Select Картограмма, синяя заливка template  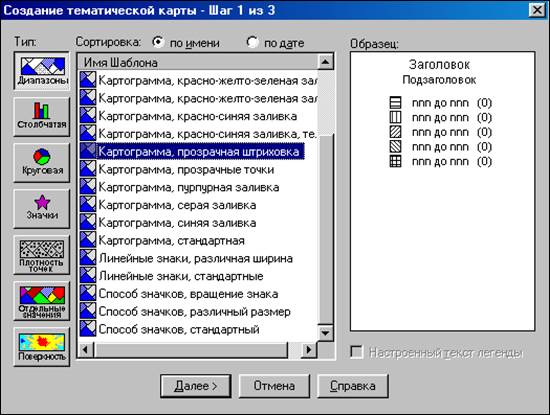coord(177,223)
